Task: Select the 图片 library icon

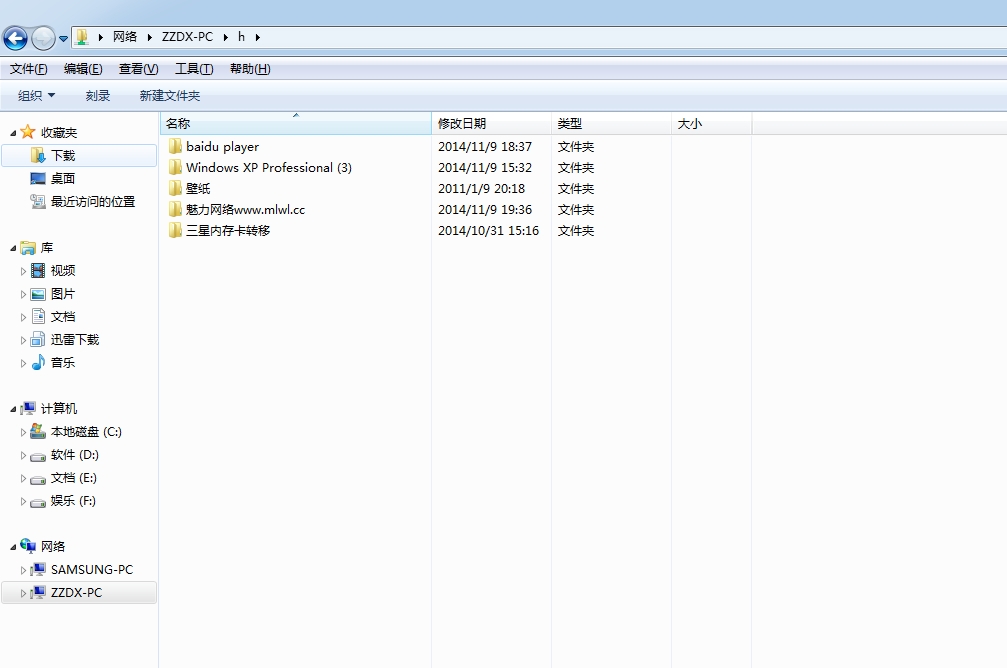Action: pyautogui.click(x=38, y=294)
